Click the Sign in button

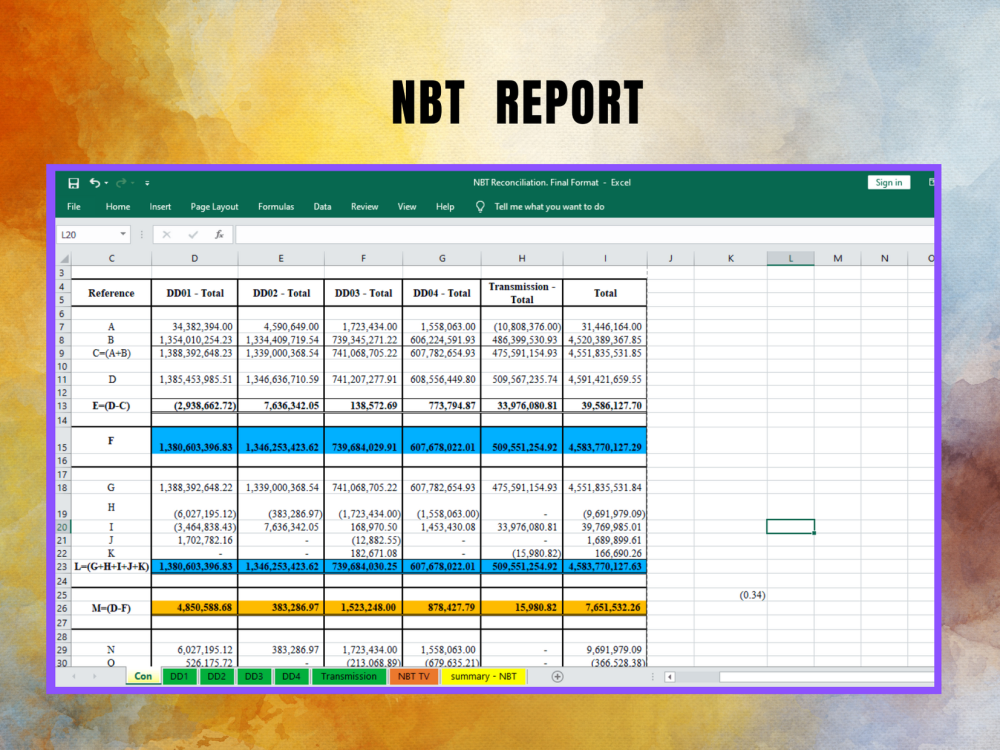coord(888,182)
